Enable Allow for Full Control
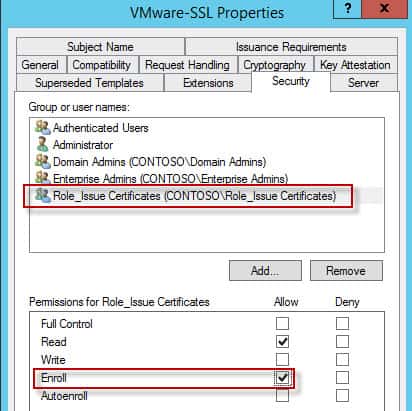Viewport: 412px width, 411px height. pyautogui.click(x=282, y=323)
